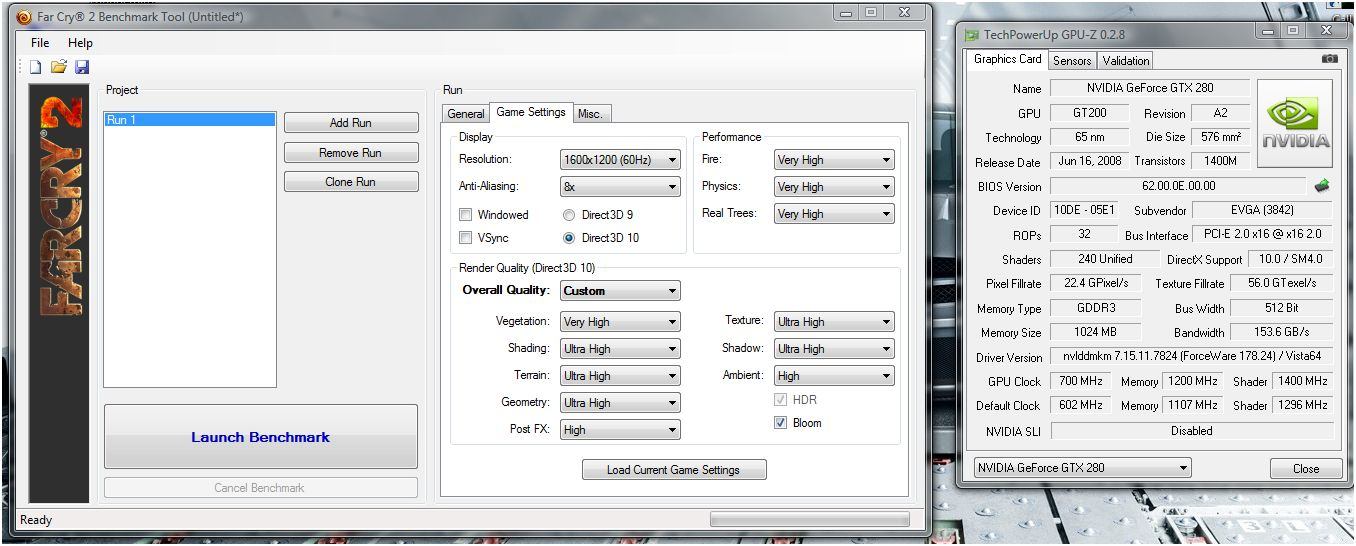
Task: Open the Shadow quality dropdown
Action: pos(834,349)
